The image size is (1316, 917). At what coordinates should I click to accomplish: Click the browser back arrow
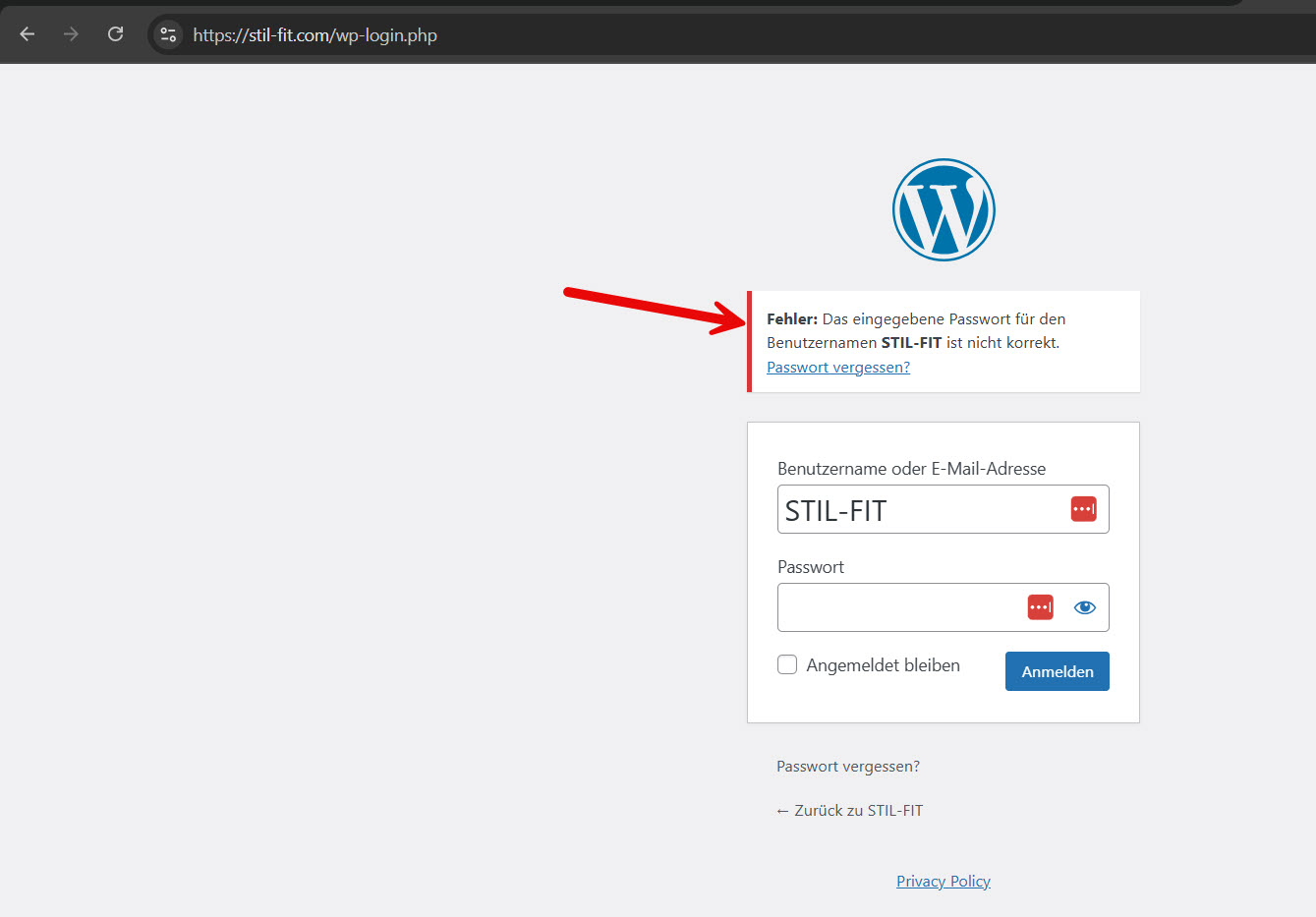coord(28,34)
